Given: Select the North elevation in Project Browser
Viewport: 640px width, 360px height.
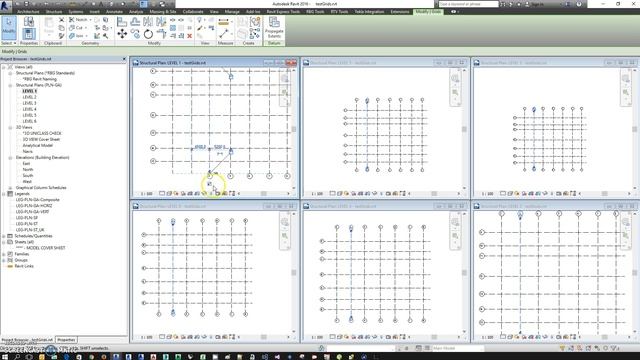Looking at the screenshot, I should pyautogui.click(x=28, y=169).
